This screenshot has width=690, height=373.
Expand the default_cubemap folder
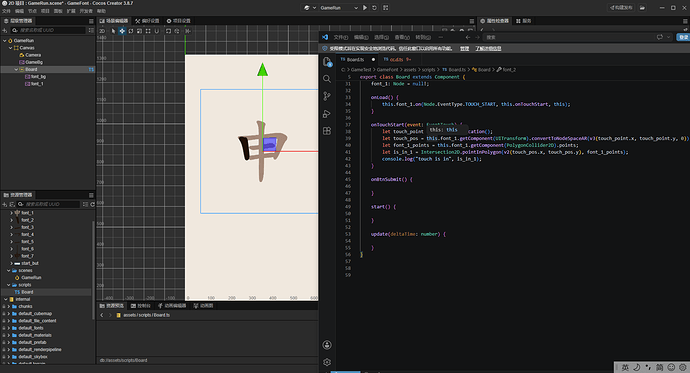8,314
